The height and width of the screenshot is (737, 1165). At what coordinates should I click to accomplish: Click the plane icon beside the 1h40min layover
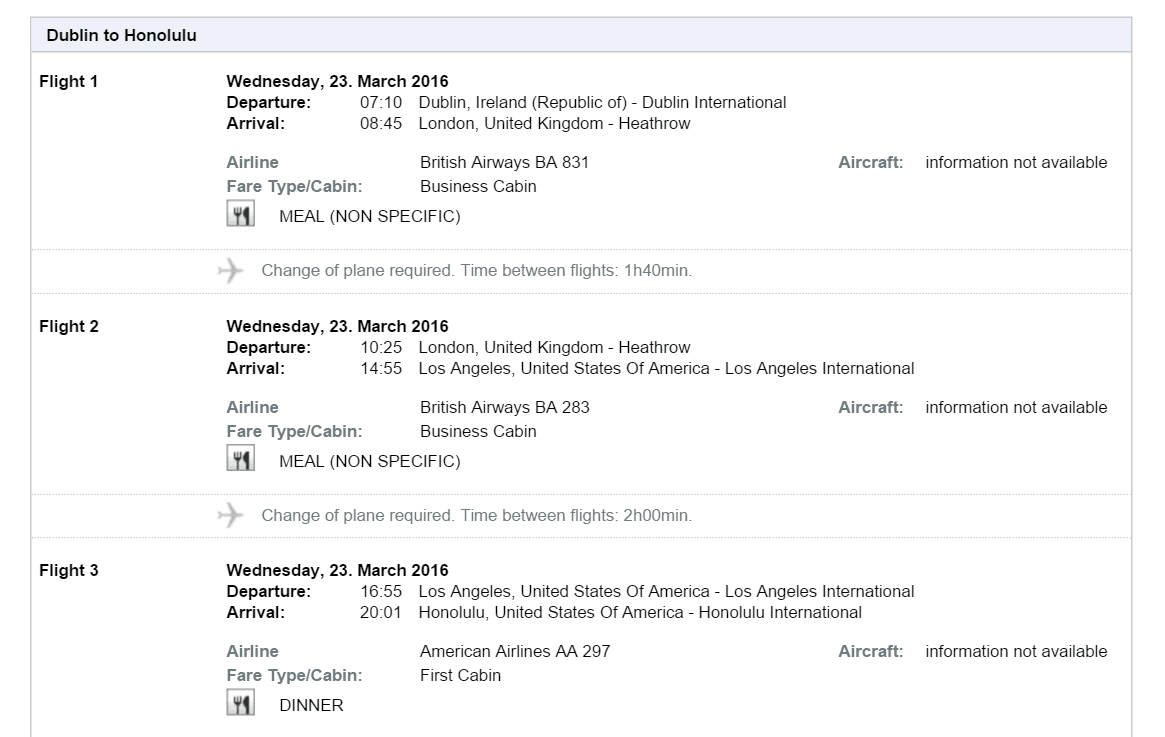[x=230, y=271]
